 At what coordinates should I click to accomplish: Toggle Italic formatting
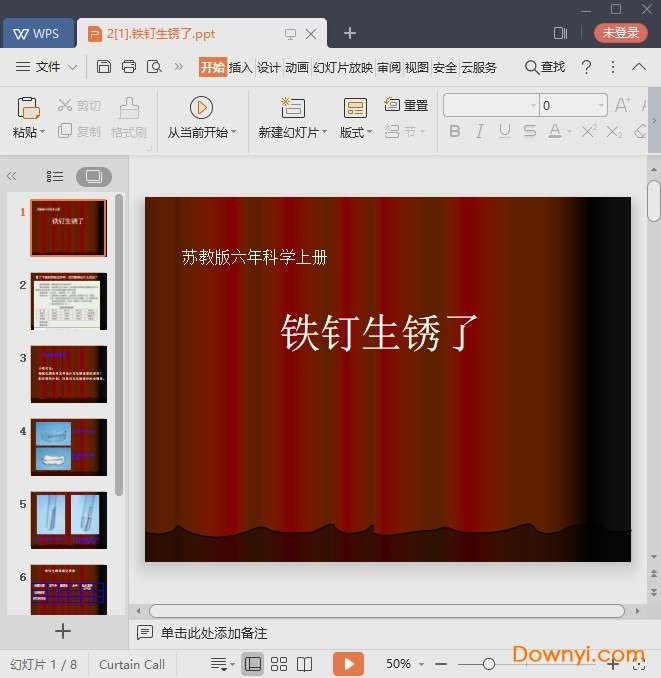coord(479,131)
